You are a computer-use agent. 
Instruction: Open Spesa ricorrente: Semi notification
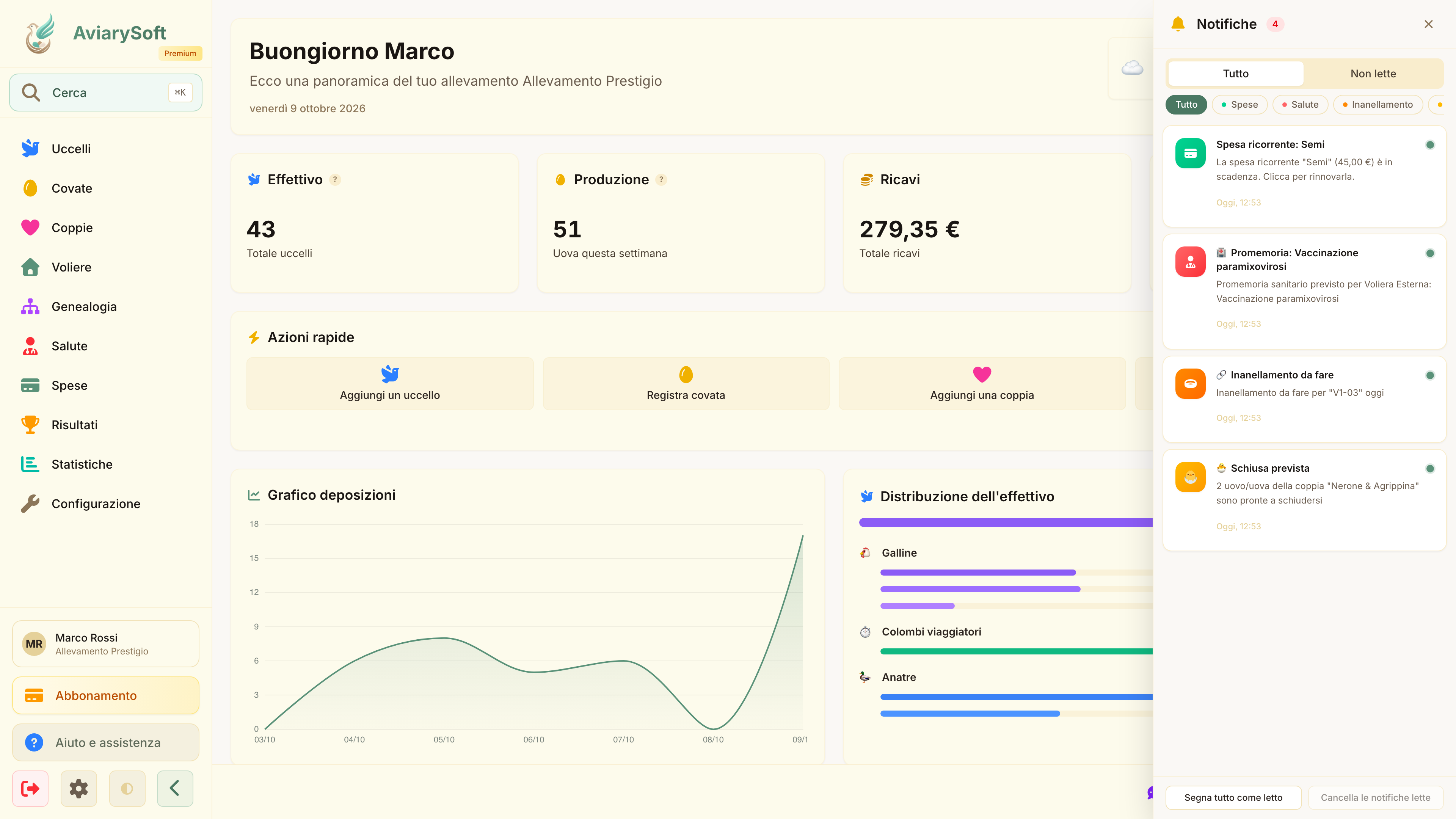[1304, 176]
